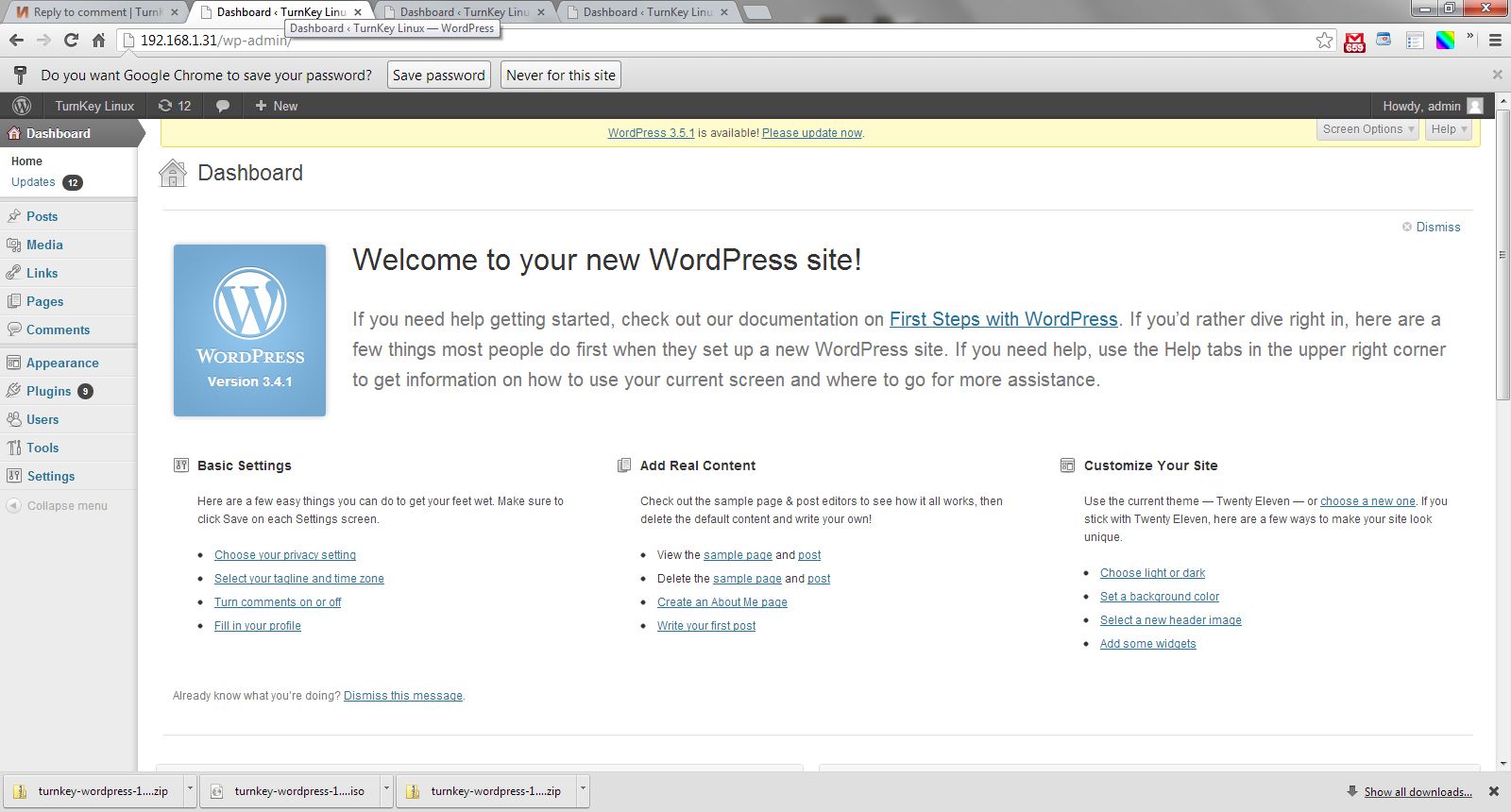This screenshot has height=812, width=1511.
Task: Open dropdown arrow for the .iso download
Action: pyautogui.click(x=386, y=789)
